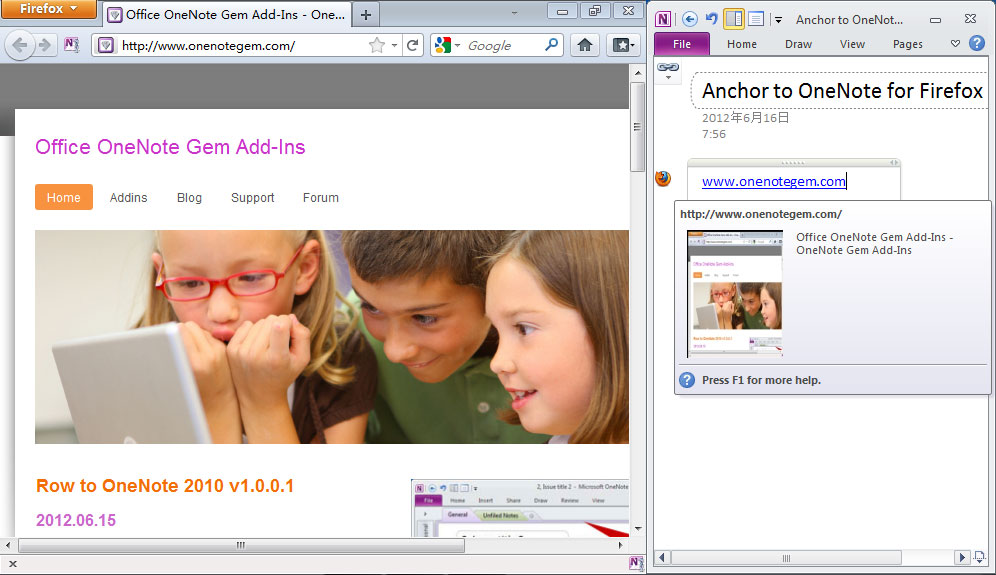Open the Draw ribbon tab in OneNote
The width and height of the screenshot is (996, 575).
tap(798, 44)
